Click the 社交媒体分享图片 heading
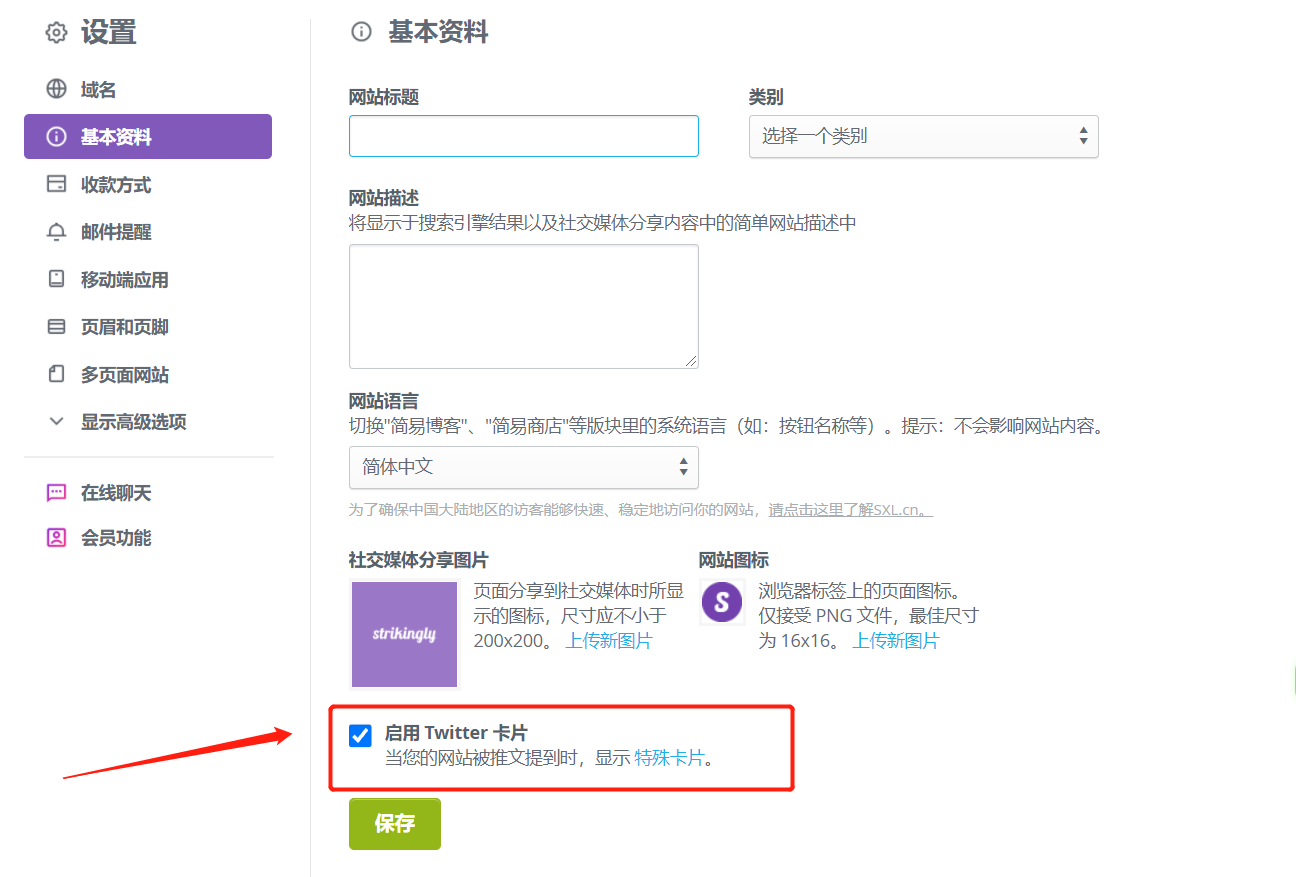 click(419, 560)
